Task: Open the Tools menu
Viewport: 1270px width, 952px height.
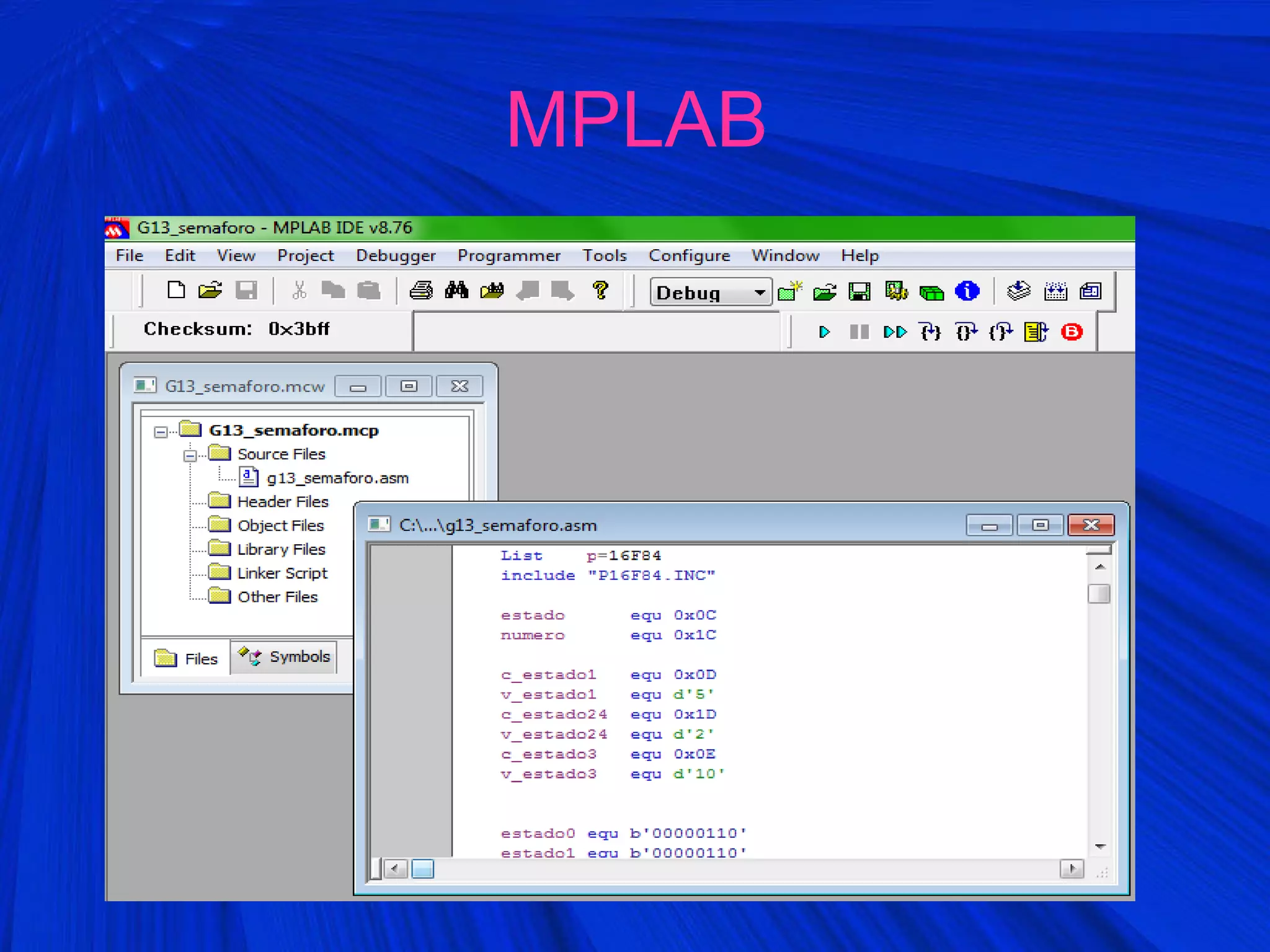Action: tap(605, 255)
